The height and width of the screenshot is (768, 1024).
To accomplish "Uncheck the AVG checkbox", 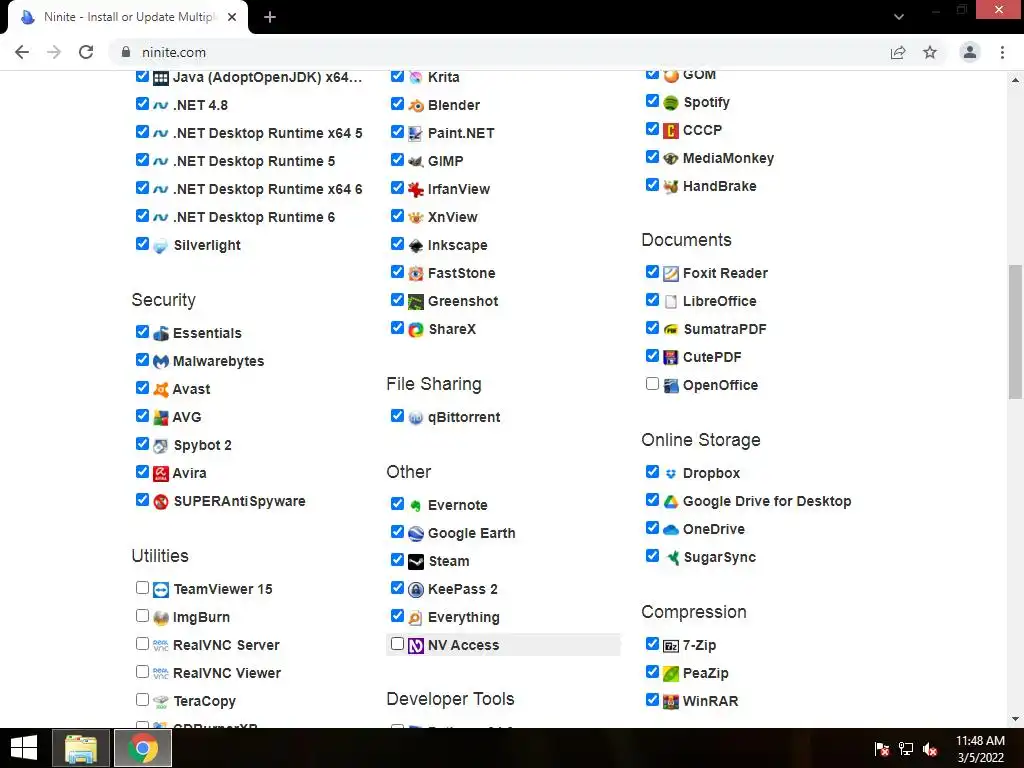I will 142,415.
